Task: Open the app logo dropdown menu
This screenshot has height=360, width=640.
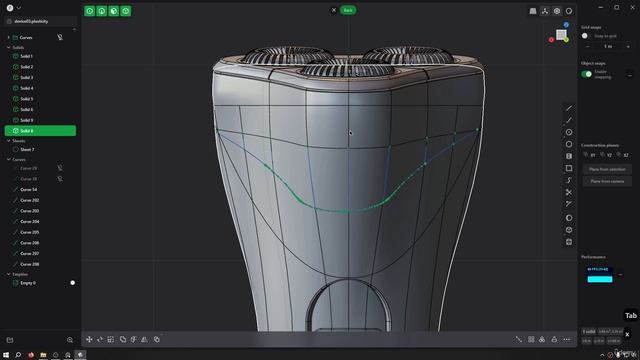Action: [13, 8]
